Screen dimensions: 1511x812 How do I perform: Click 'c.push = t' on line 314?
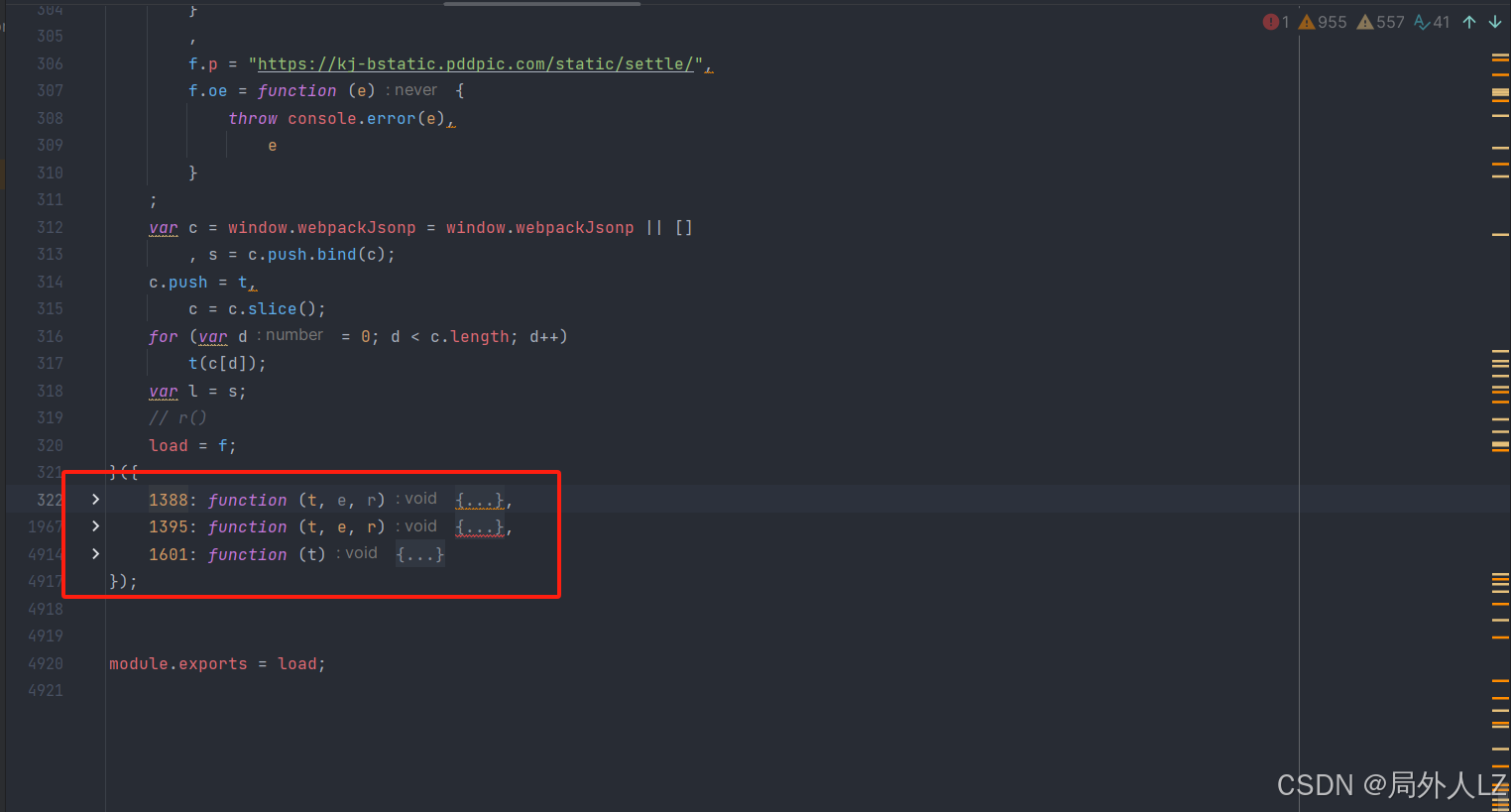[x=197, y=282]
